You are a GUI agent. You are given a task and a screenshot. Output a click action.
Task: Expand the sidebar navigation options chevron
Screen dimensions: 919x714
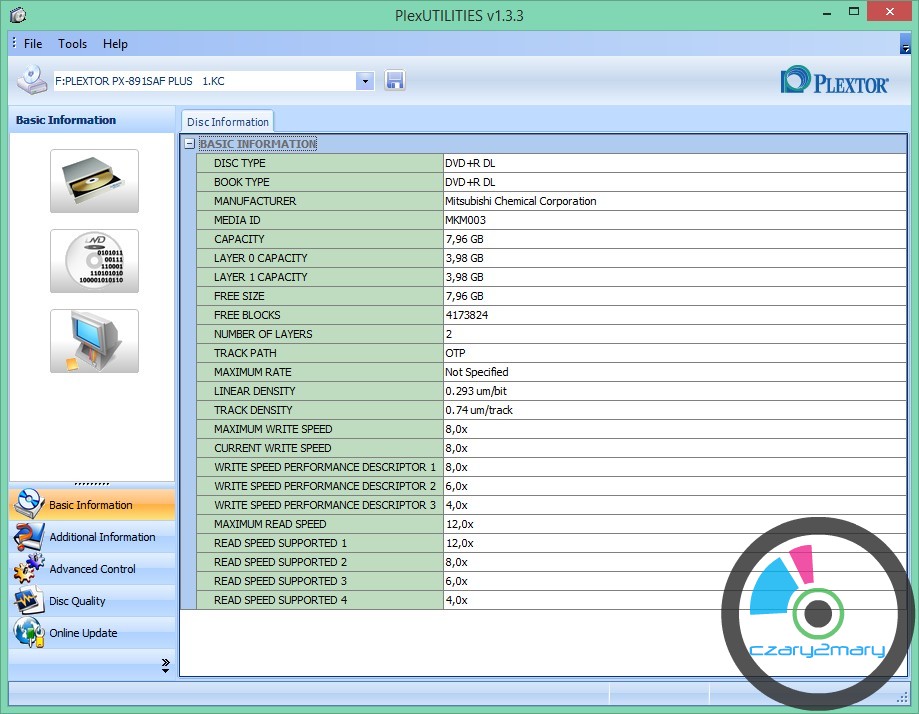[165, 666]
